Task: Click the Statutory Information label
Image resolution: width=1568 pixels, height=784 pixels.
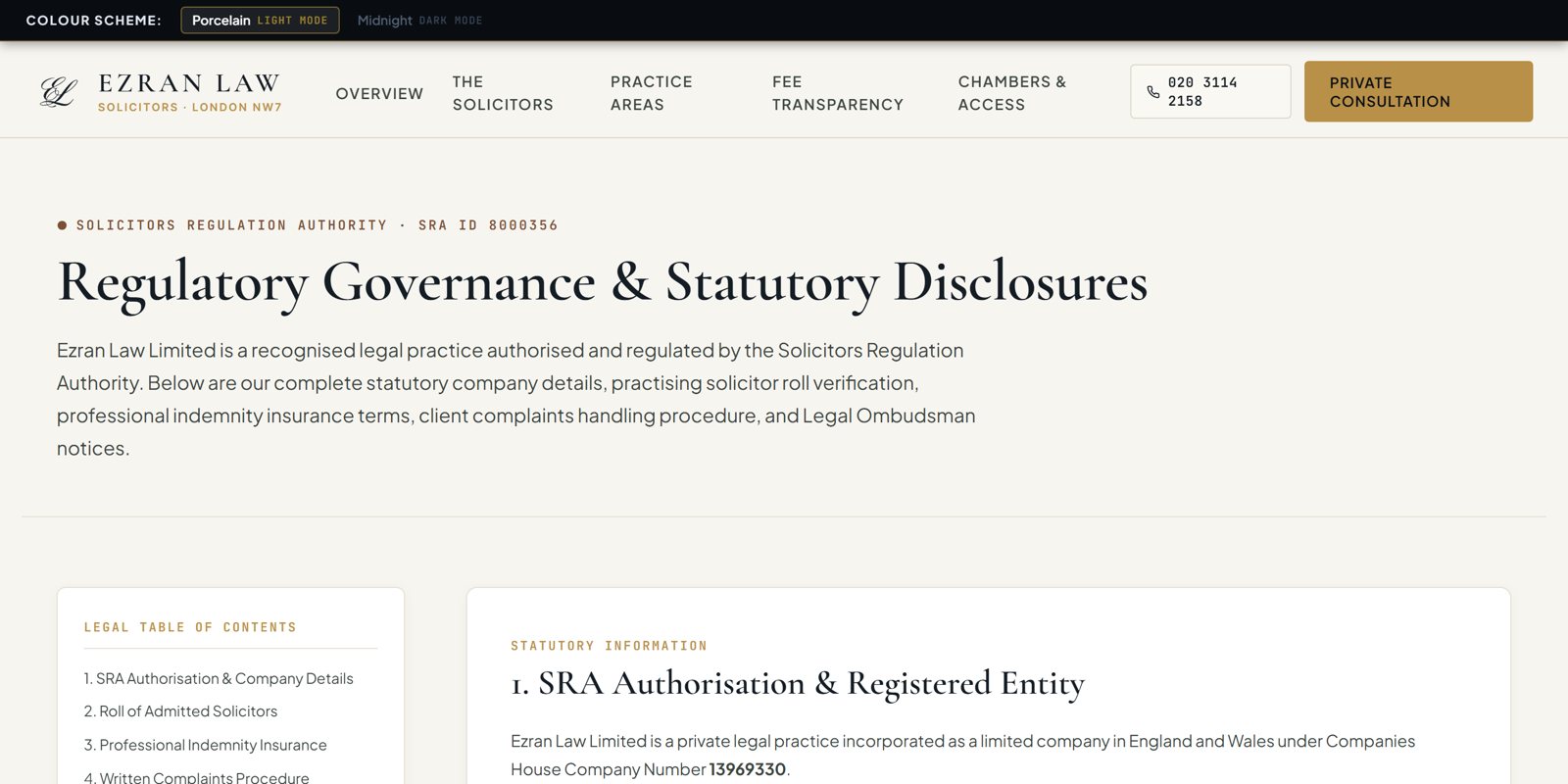Action: 609,646
